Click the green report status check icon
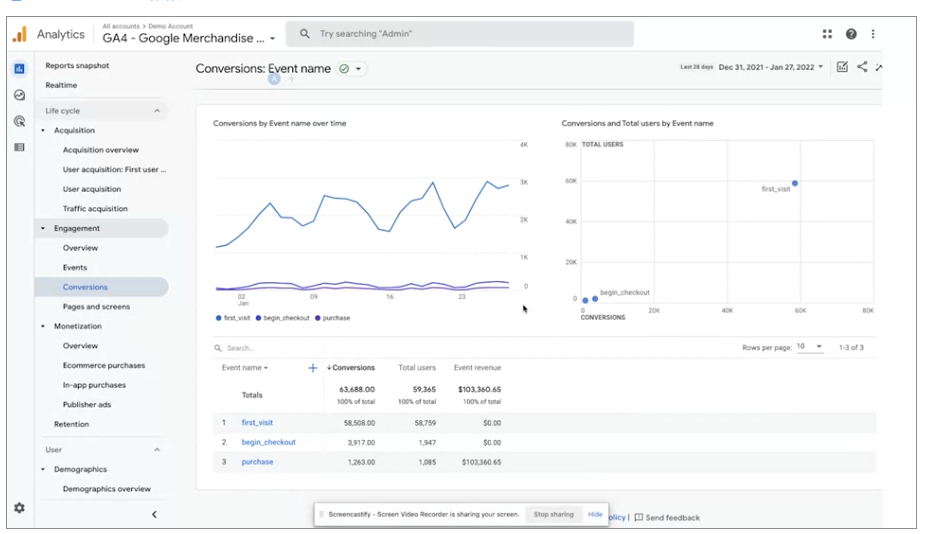This screenshot has height=534, width=925. click(x=344, y=69)
